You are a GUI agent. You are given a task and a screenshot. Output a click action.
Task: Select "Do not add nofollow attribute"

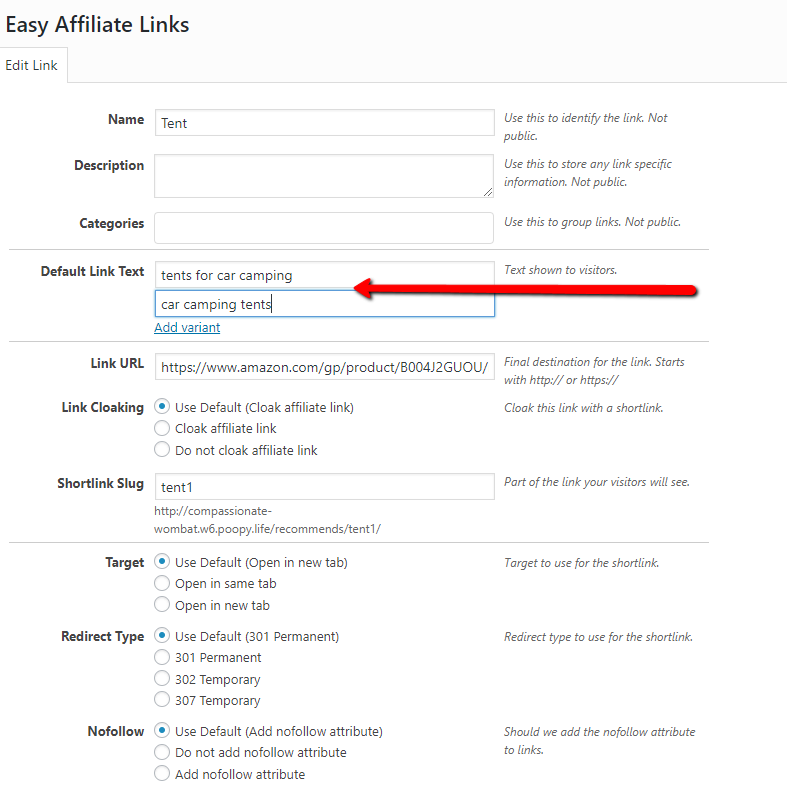coord(160,753)
